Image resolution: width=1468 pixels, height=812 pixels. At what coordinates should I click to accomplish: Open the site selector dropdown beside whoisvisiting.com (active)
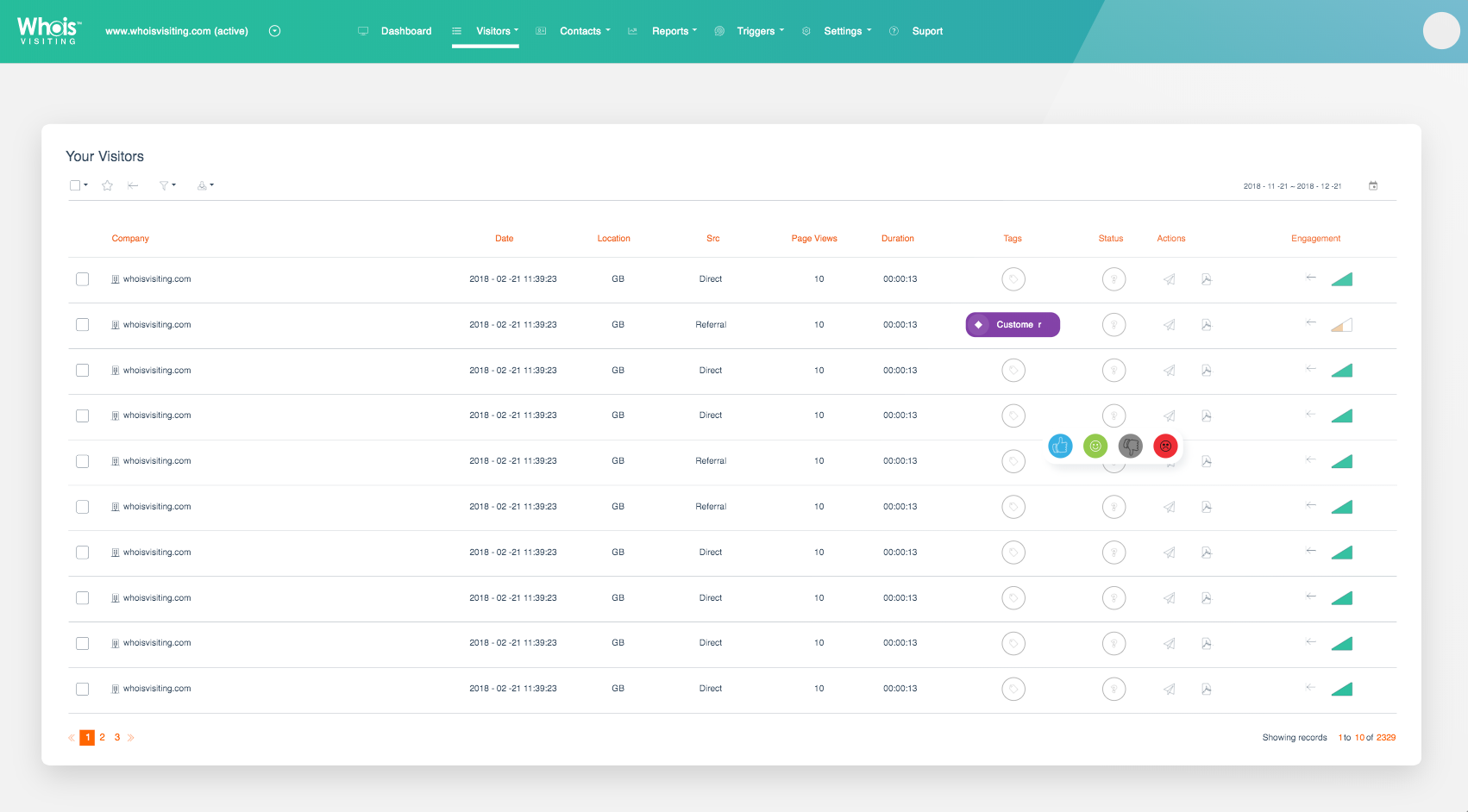pos(274,31)
